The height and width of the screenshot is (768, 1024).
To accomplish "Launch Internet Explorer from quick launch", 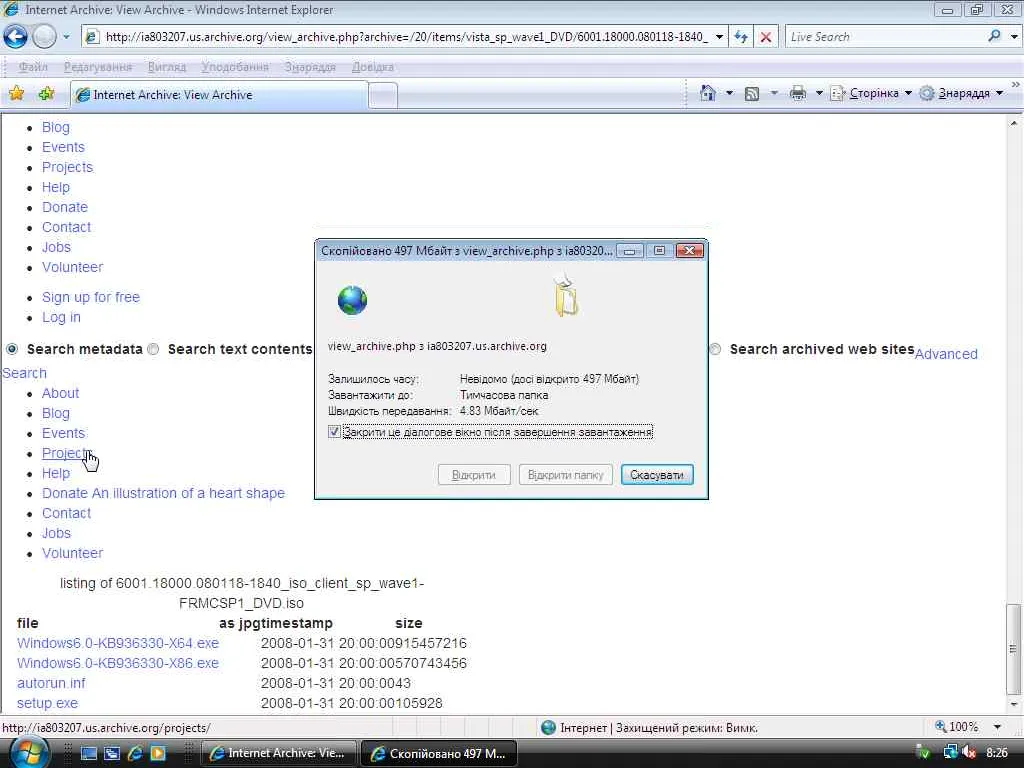I will (135, 753).
